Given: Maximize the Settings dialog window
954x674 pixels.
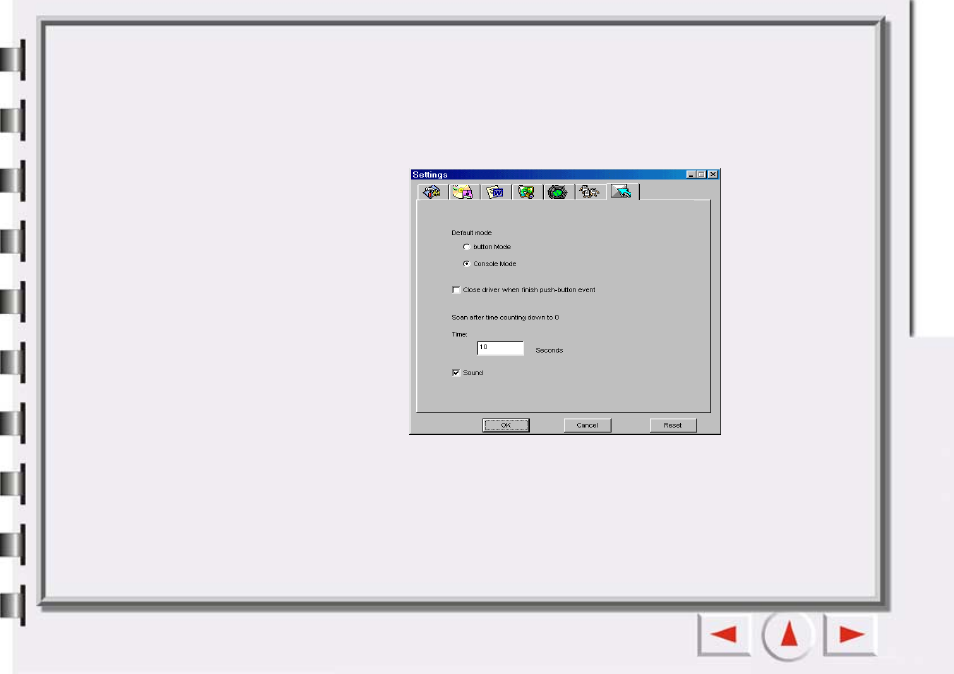Looking at the screenshot, I should (x=701, y=175).
